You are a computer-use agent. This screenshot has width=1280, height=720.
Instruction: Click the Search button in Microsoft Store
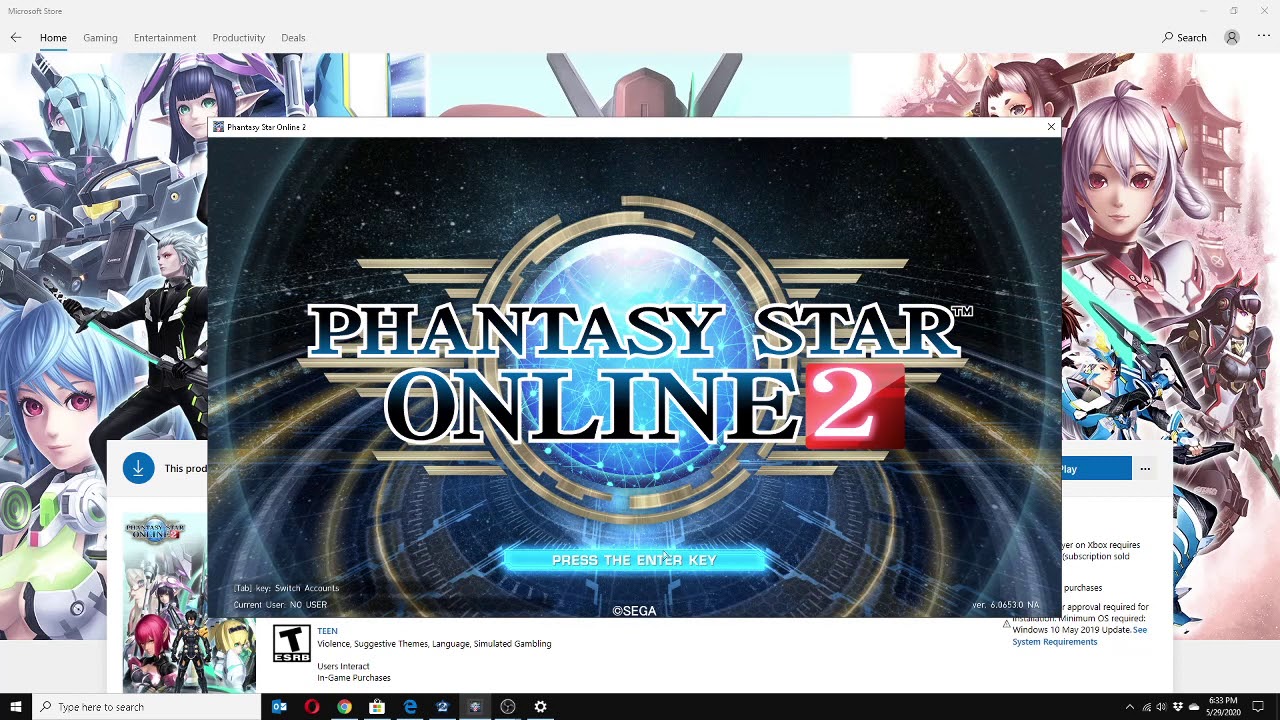pos(1185,38)
